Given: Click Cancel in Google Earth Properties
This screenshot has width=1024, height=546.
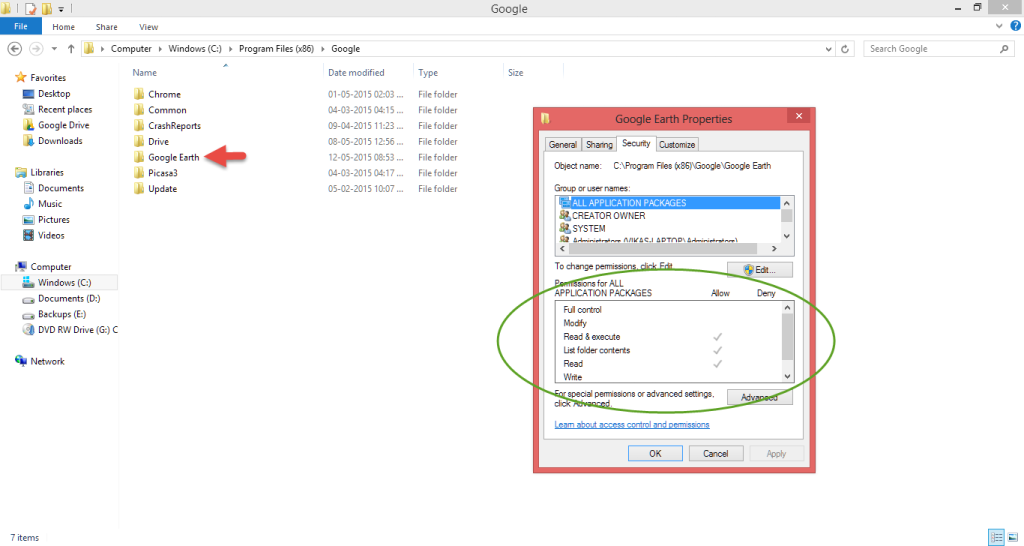Looking at the screenshot, I should (716, 453).
